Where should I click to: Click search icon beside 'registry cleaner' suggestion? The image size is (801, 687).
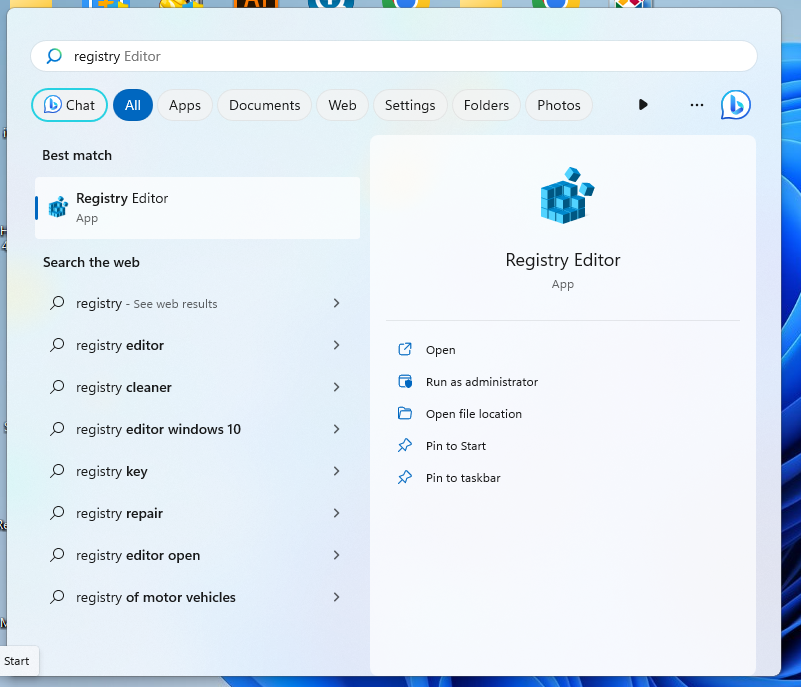[57, 387]
